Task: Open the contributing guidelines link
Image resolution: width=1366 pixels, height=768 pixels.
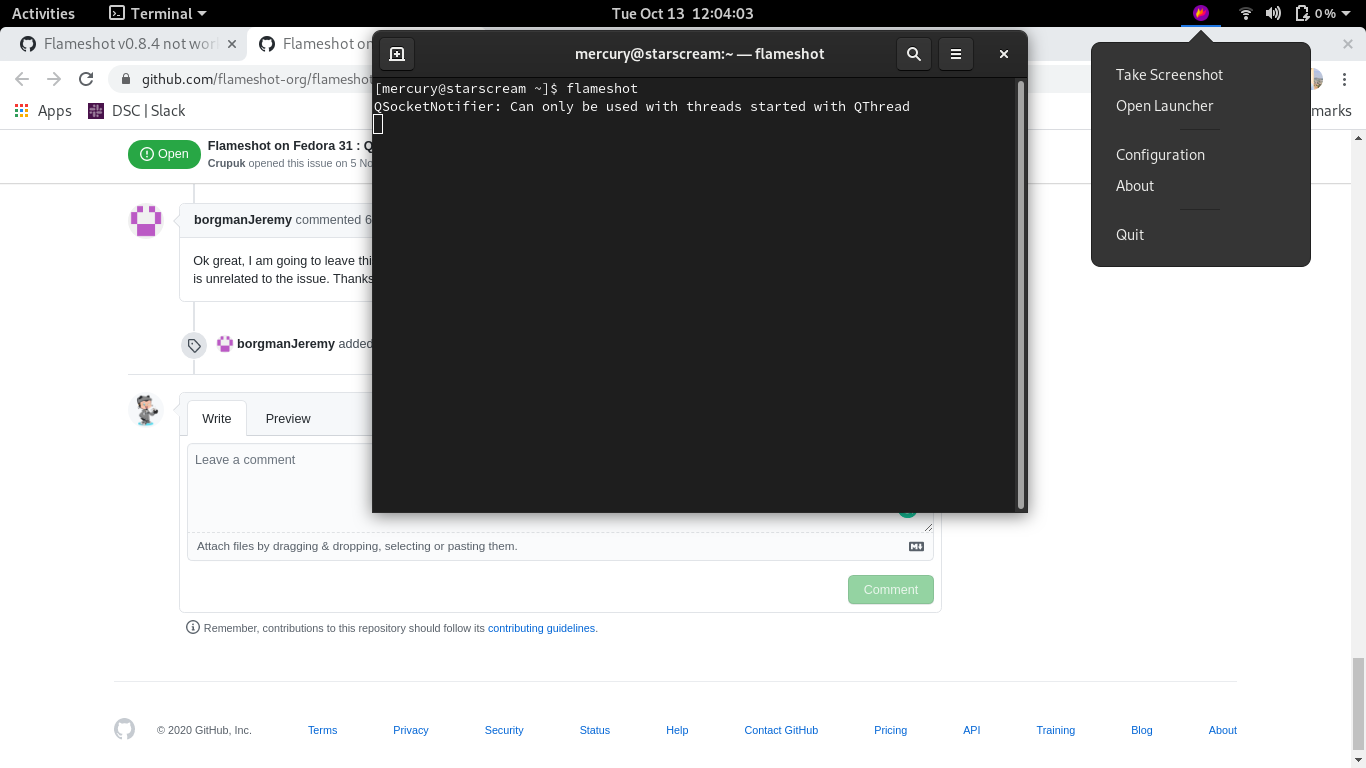Action: 541,627
